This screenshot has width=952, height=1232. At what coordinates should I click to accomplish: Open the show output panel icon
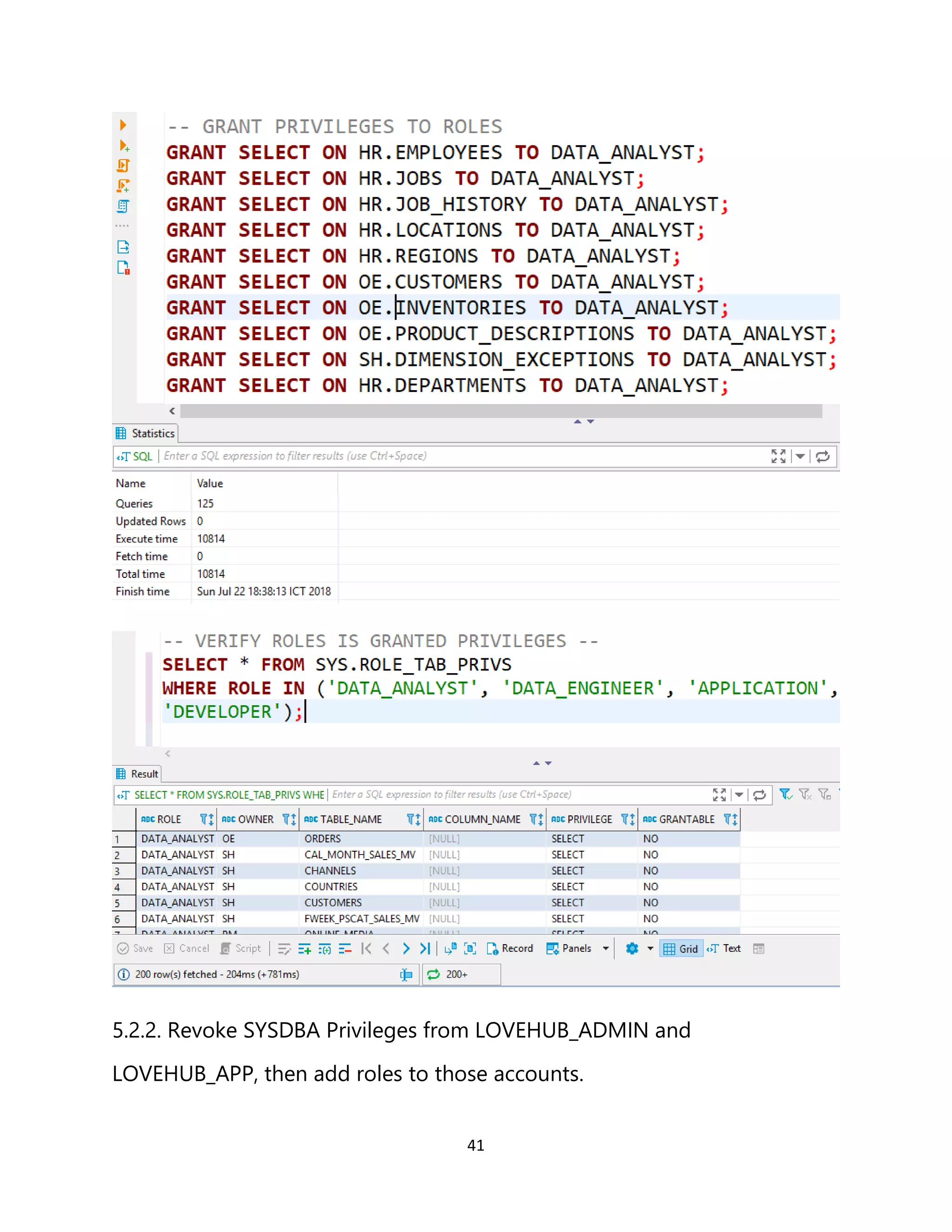pyautogui.click(x=124, y=247)
